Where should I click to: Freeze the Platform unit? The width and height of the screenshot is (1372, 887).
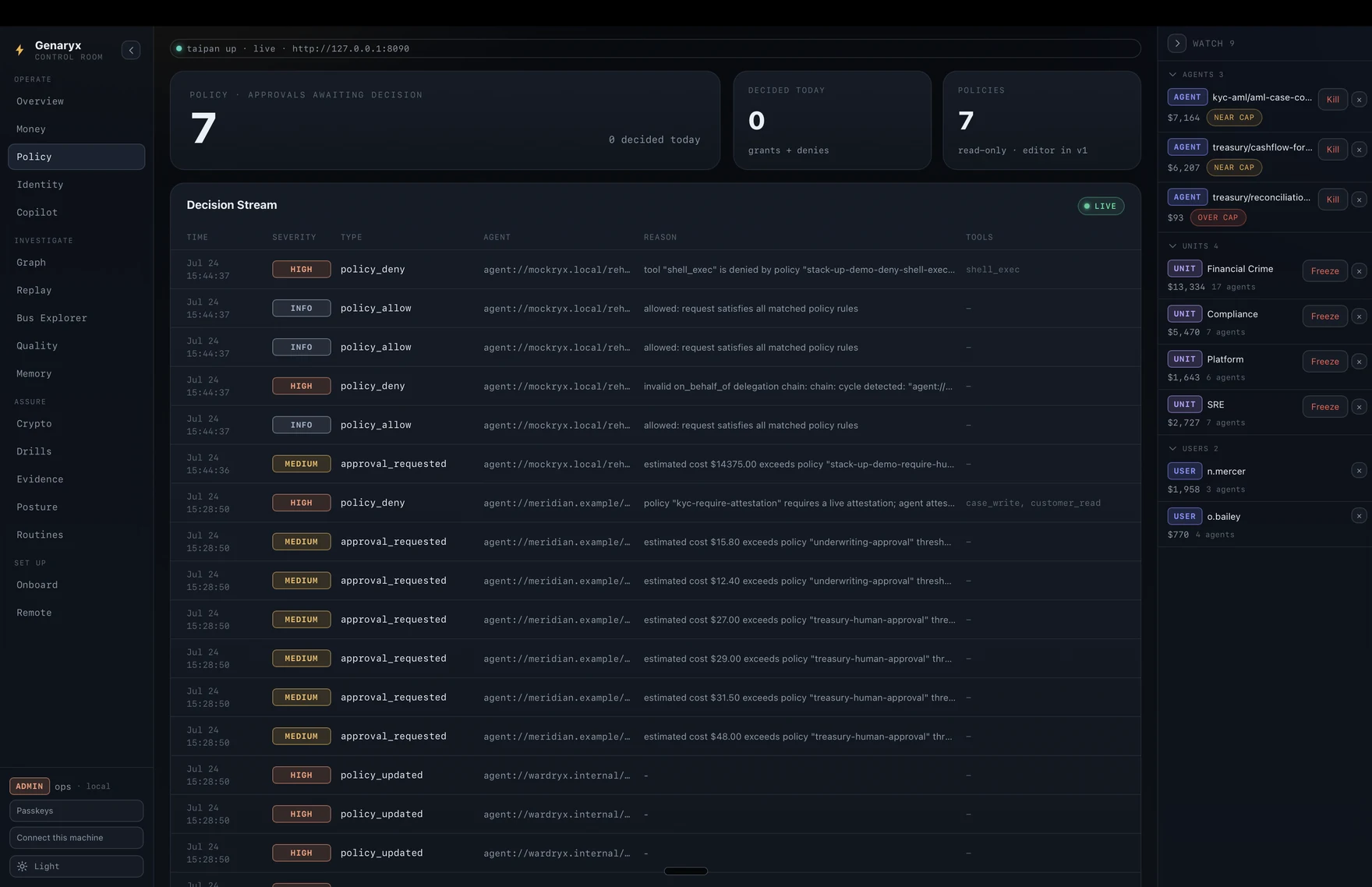coord(1324,361)
